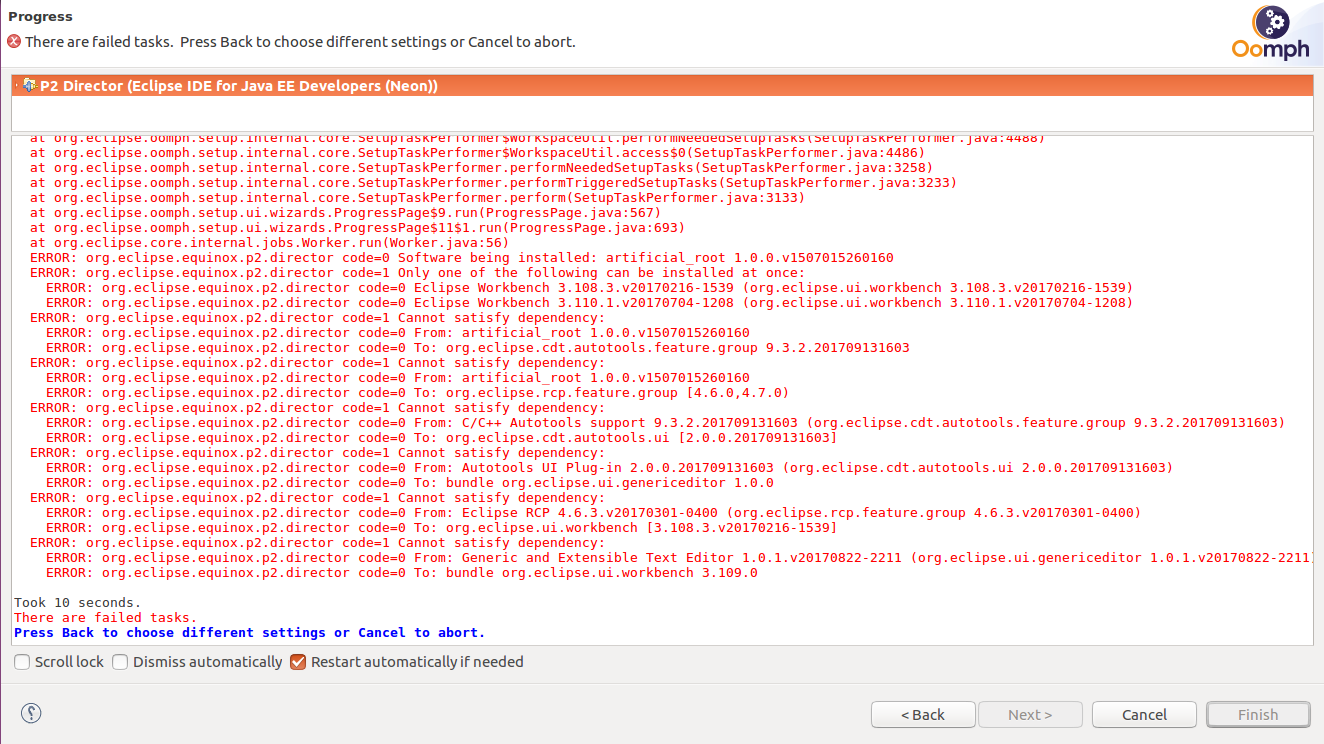Click the 'To: org.eclipse.cdt.autotools.feature.group' line
The width and height of the screenshot is (1324, 744).
point(478,348)
